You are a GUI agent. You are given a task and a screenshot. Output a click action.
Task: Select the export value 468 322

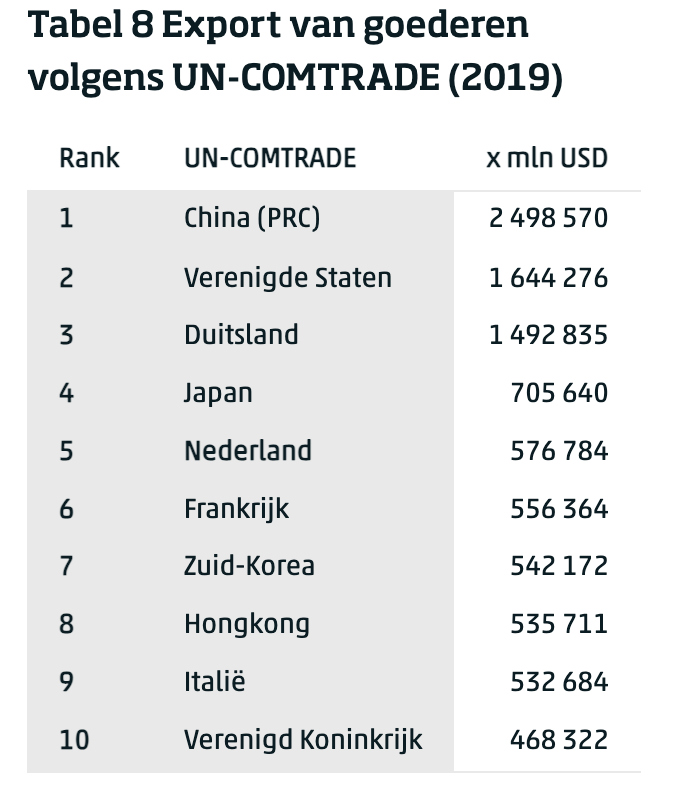(x=558, y=740)
